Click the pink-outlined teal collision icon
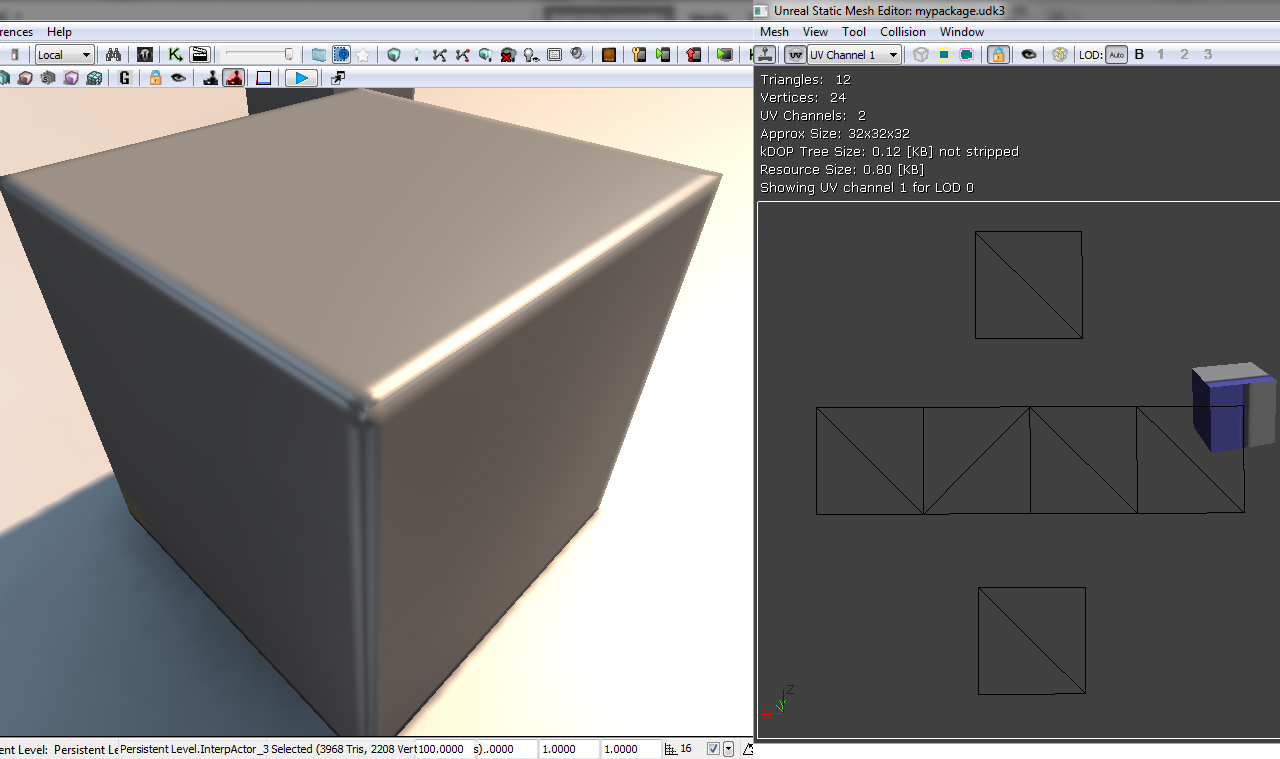Image resolution: width=1280 pixels, height=759 pixels. (966, 55)
